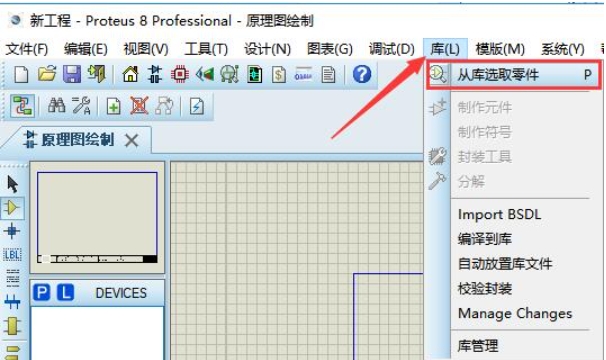
Task: Select the binoculars search icon
Action: (x=56, y=105)
